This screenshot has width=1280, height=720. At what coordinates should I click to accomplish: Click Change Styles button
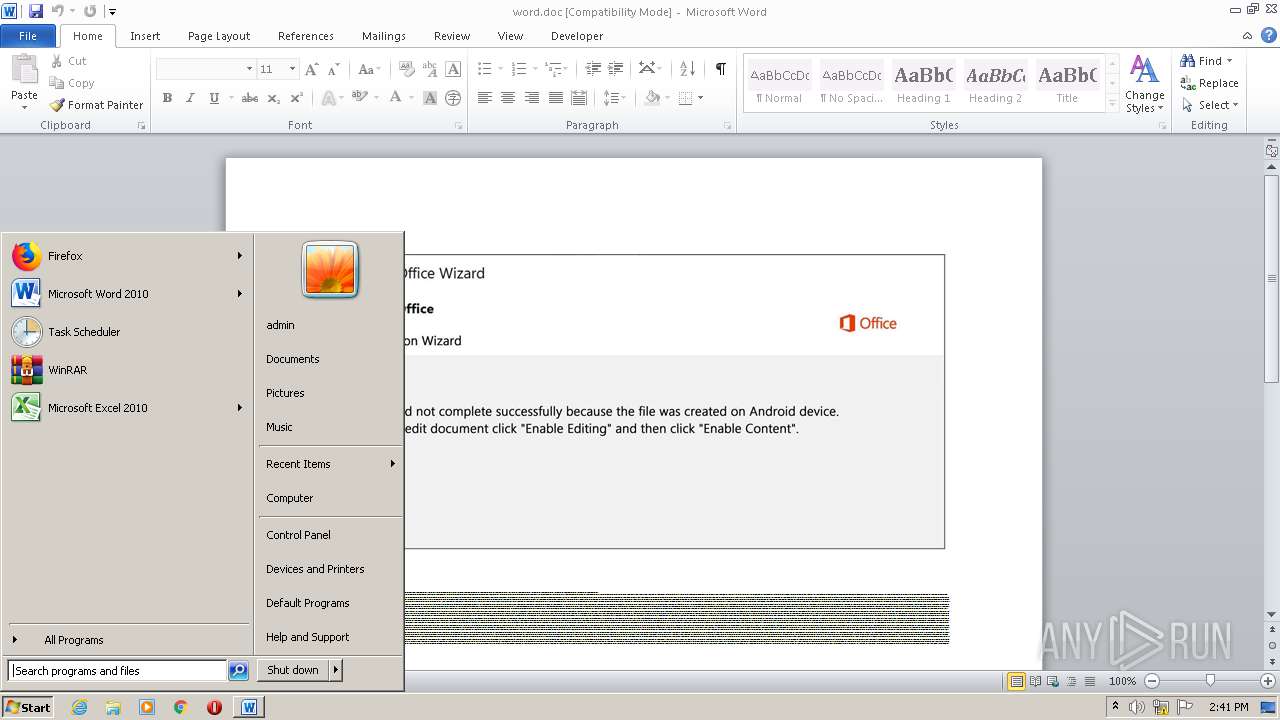[1145, 84]
